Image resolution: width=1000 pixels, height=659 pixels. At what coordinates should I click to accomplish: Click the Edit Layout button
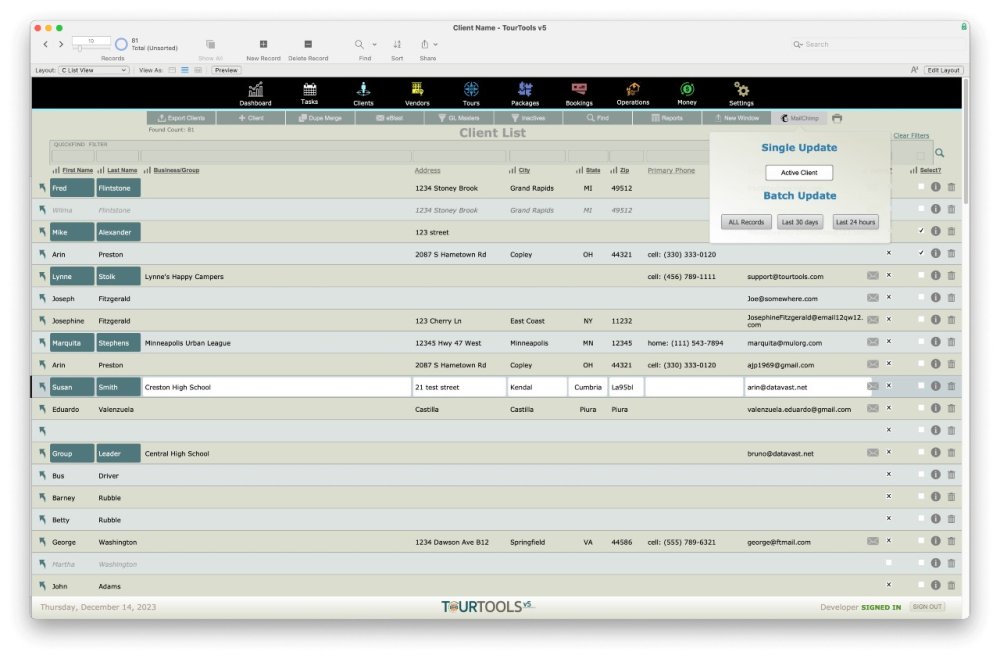click(943, 70)
